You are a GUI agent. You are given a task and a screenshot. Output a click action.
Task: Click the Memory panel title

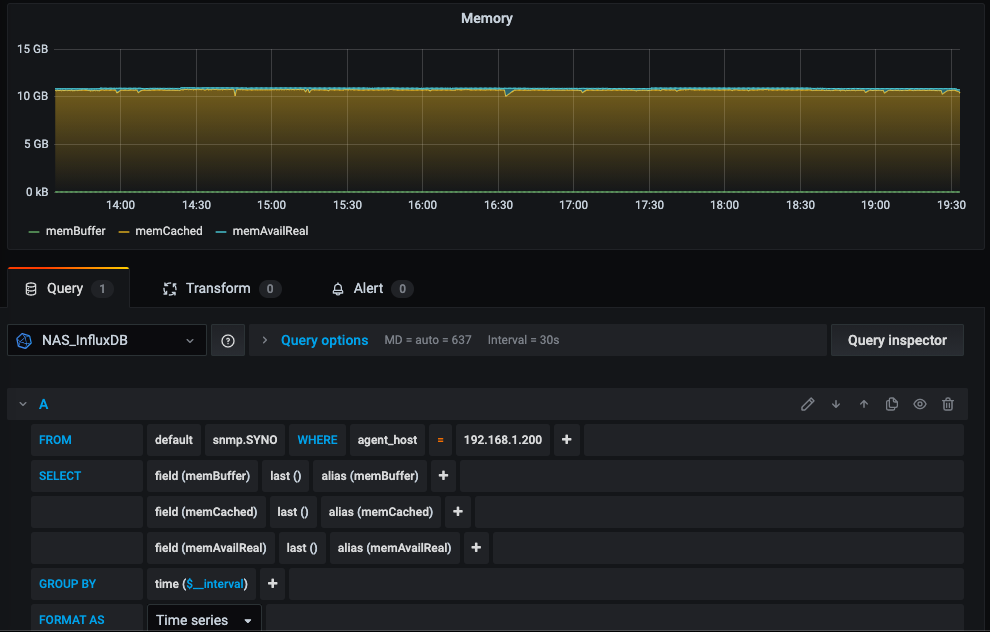(x=487, y=18)
